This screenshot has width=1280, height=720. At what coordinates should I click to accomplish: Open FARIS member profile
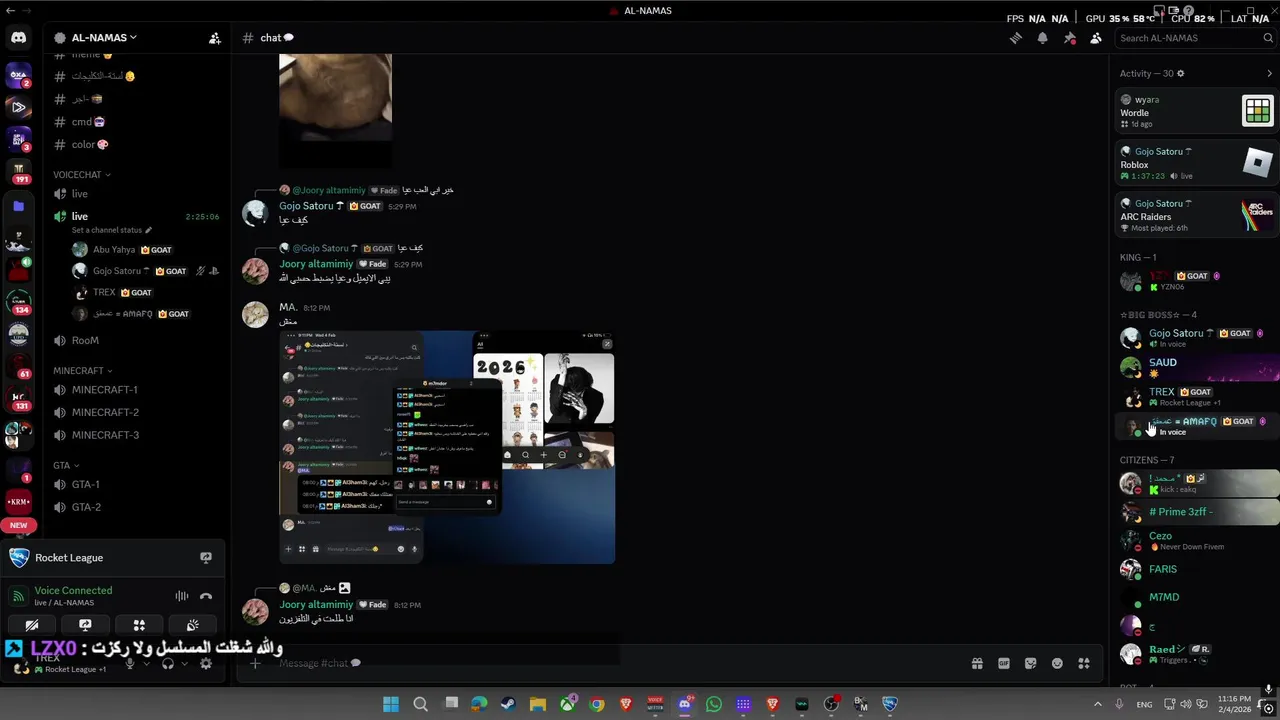pyautogui.click(x=1197, y=569)
